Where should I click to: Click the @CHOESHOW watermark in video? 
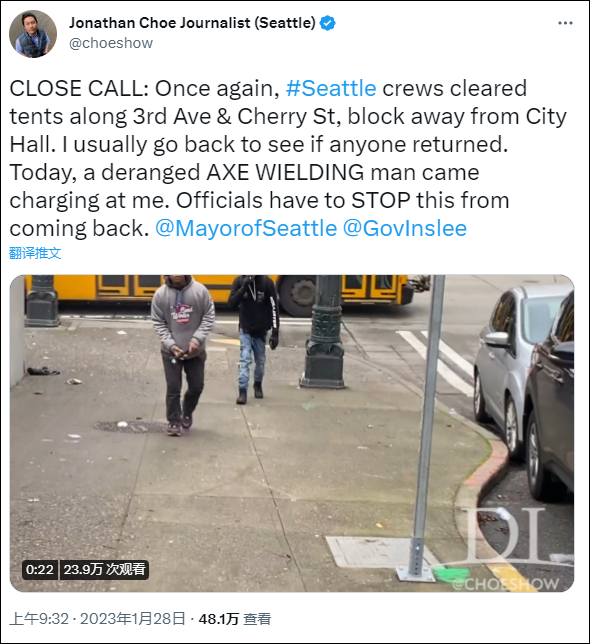click(x=505, y=584)
